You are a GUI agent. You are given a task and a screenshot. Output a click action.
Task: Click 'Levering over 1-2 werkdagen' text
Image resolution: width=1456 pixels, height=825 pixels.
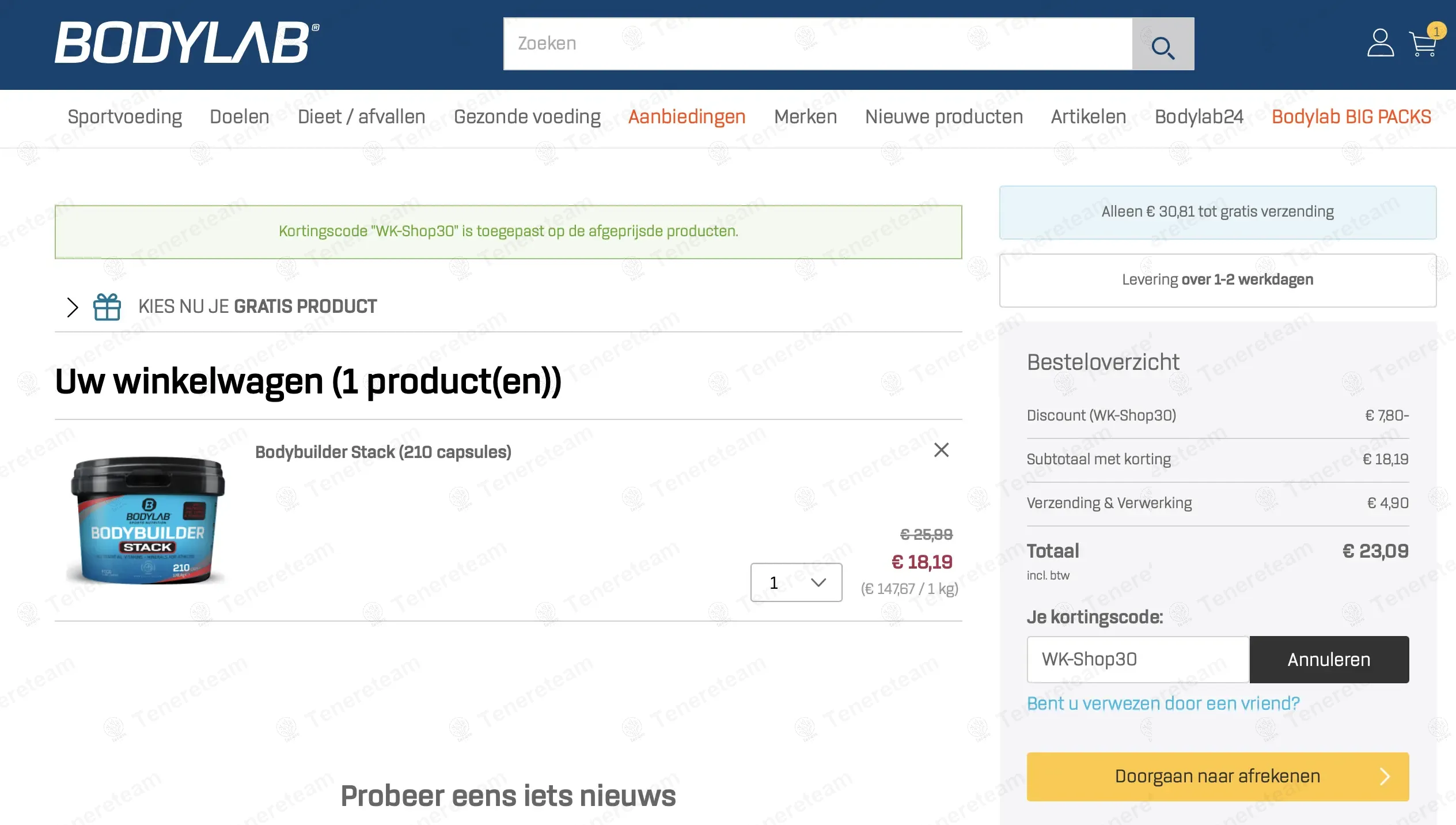tap(1218, 280)
